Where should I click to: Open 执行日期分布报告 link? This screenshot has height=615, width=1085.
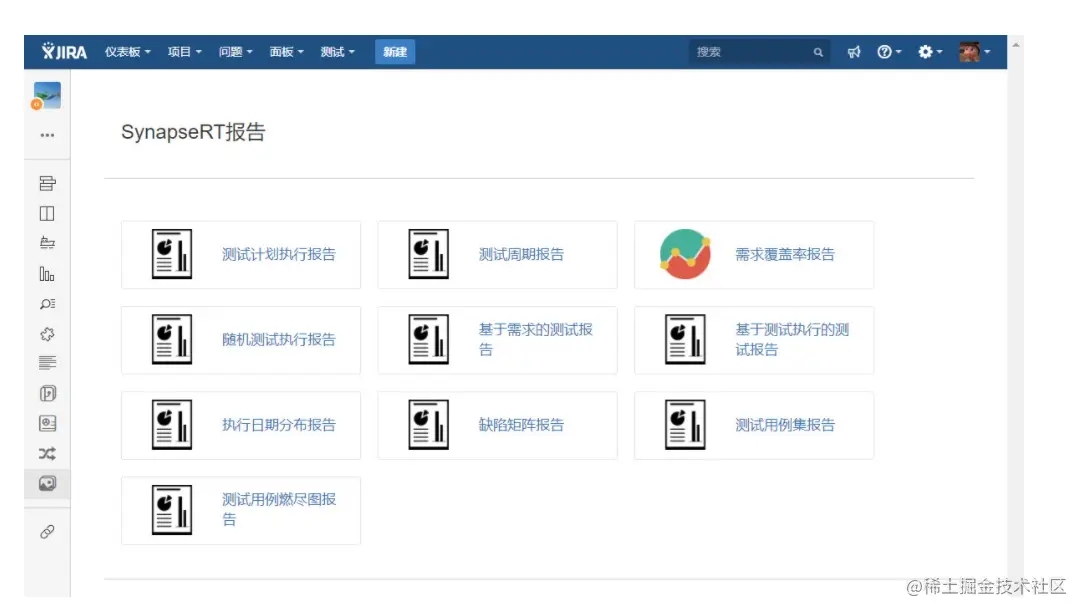(279, 425)
